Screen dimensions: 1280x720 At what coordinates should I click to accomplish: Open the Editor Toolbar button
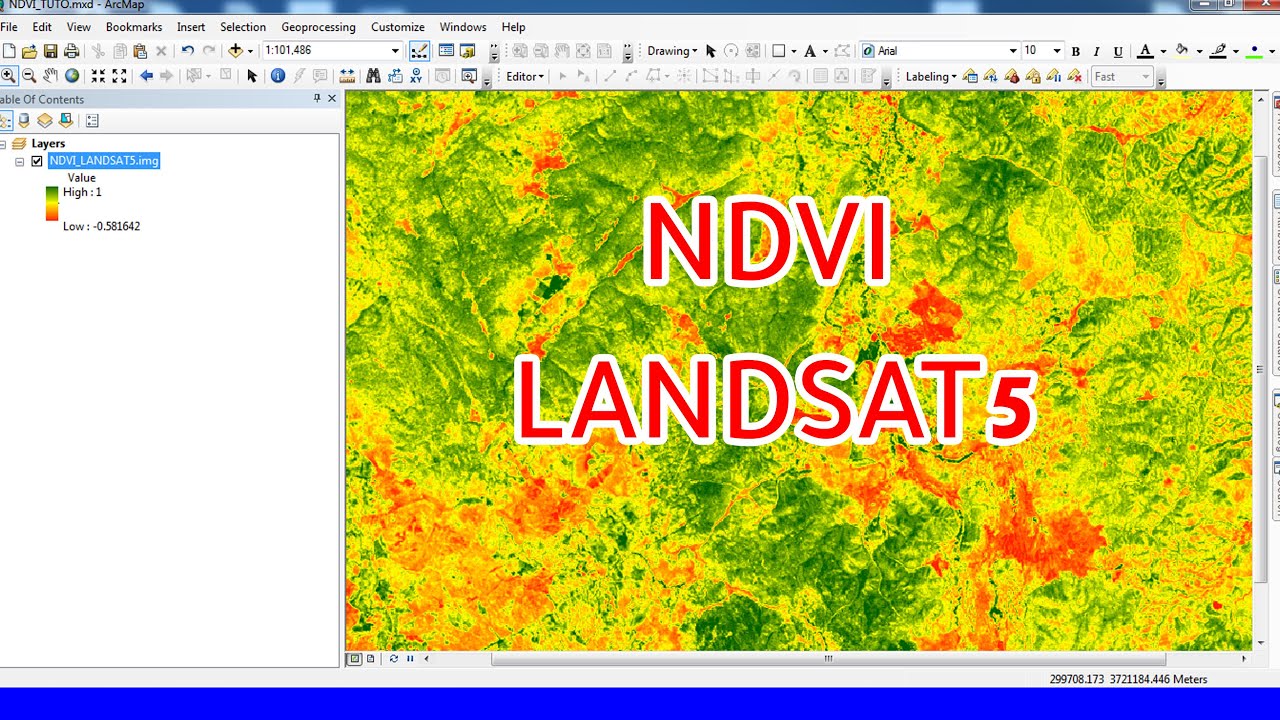(419, 51)
